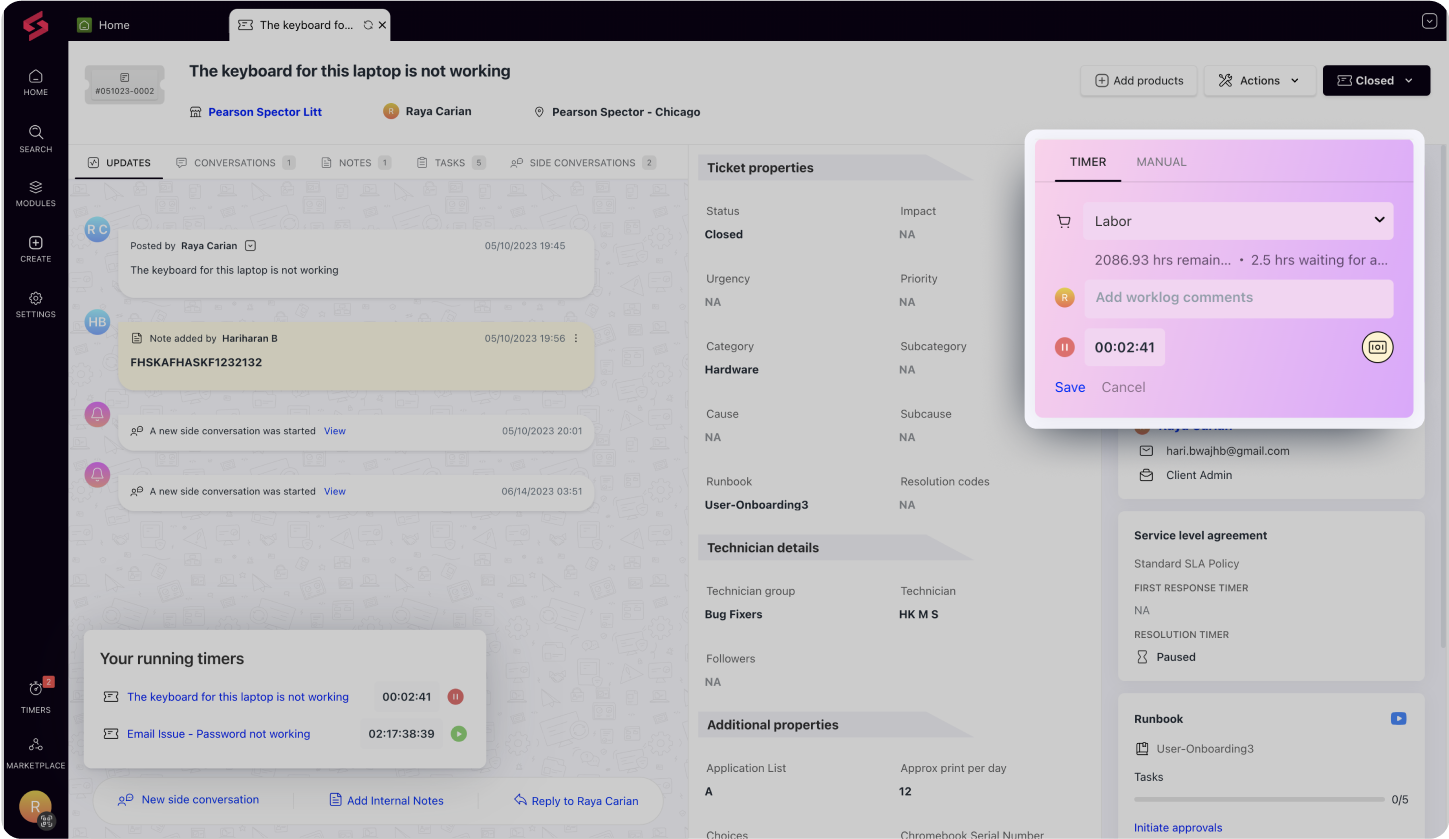Cancel the worklog timer entry

tap(1123, 387)
